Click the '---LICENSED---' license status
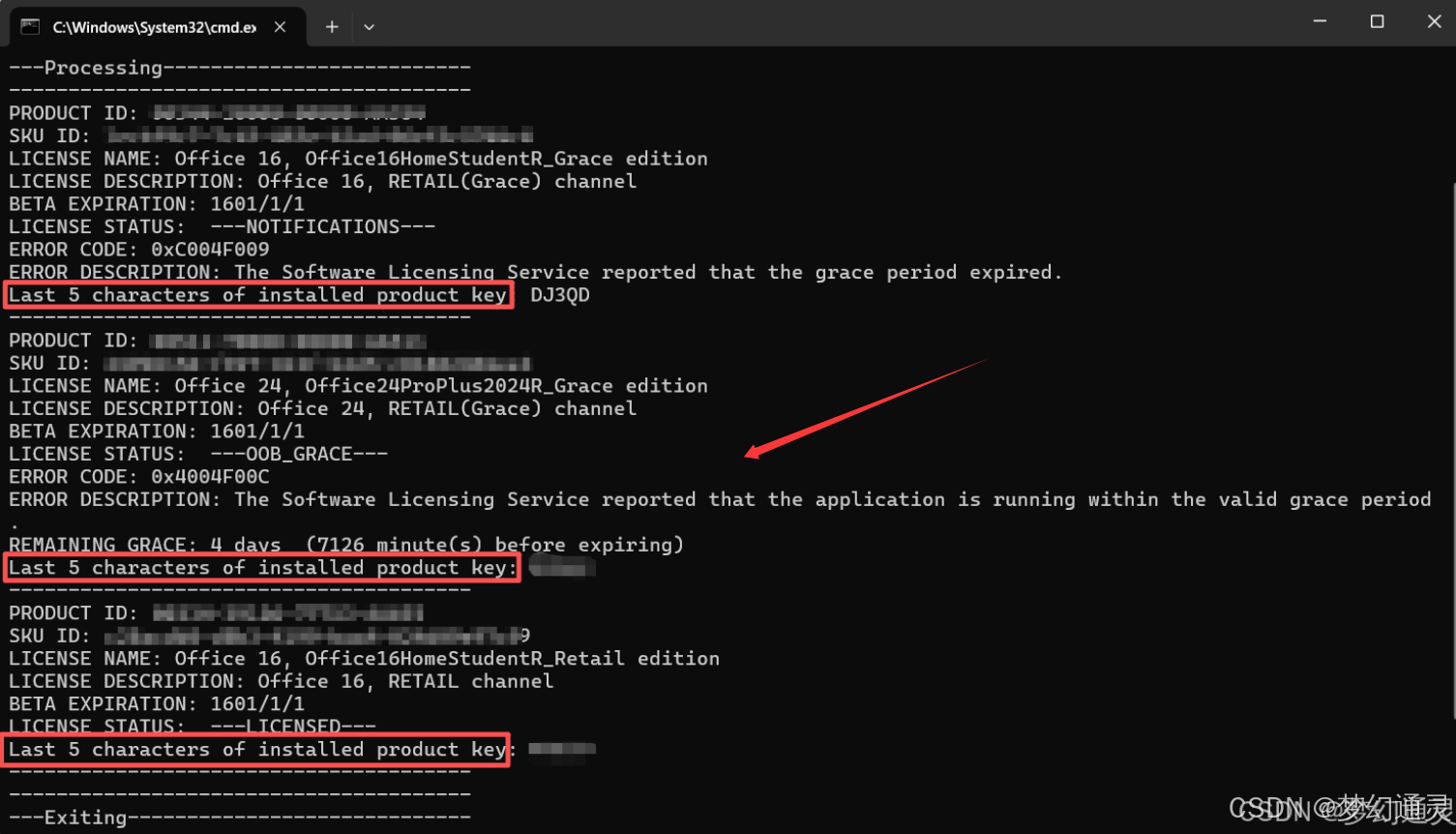This screenshot has height=834, width=1456. click(293, 726)
